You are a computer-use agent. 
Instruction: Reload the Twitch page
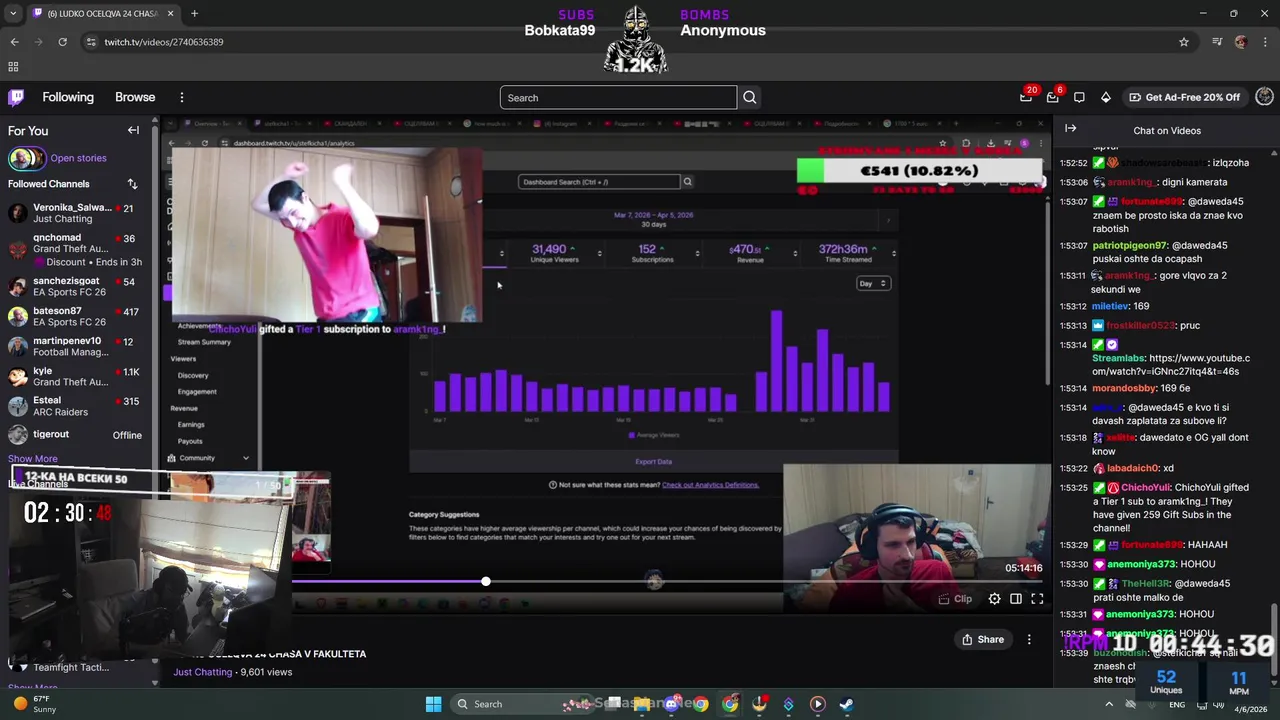[x=62, y=42]
